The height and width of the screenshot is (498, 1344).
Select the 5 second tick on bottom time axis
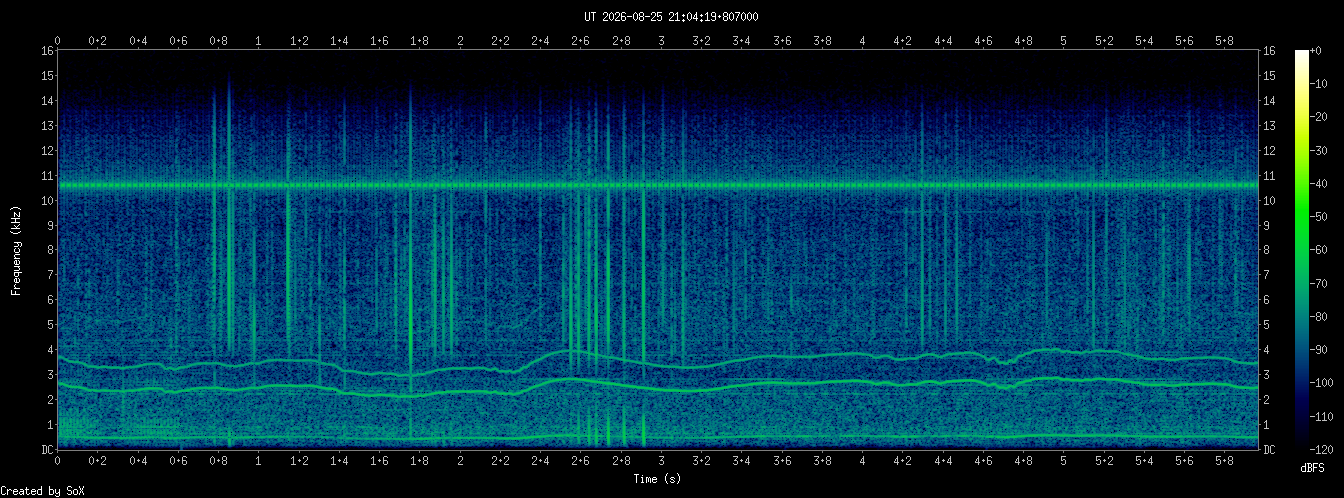pyautogui.click(x=1063, y=461)
